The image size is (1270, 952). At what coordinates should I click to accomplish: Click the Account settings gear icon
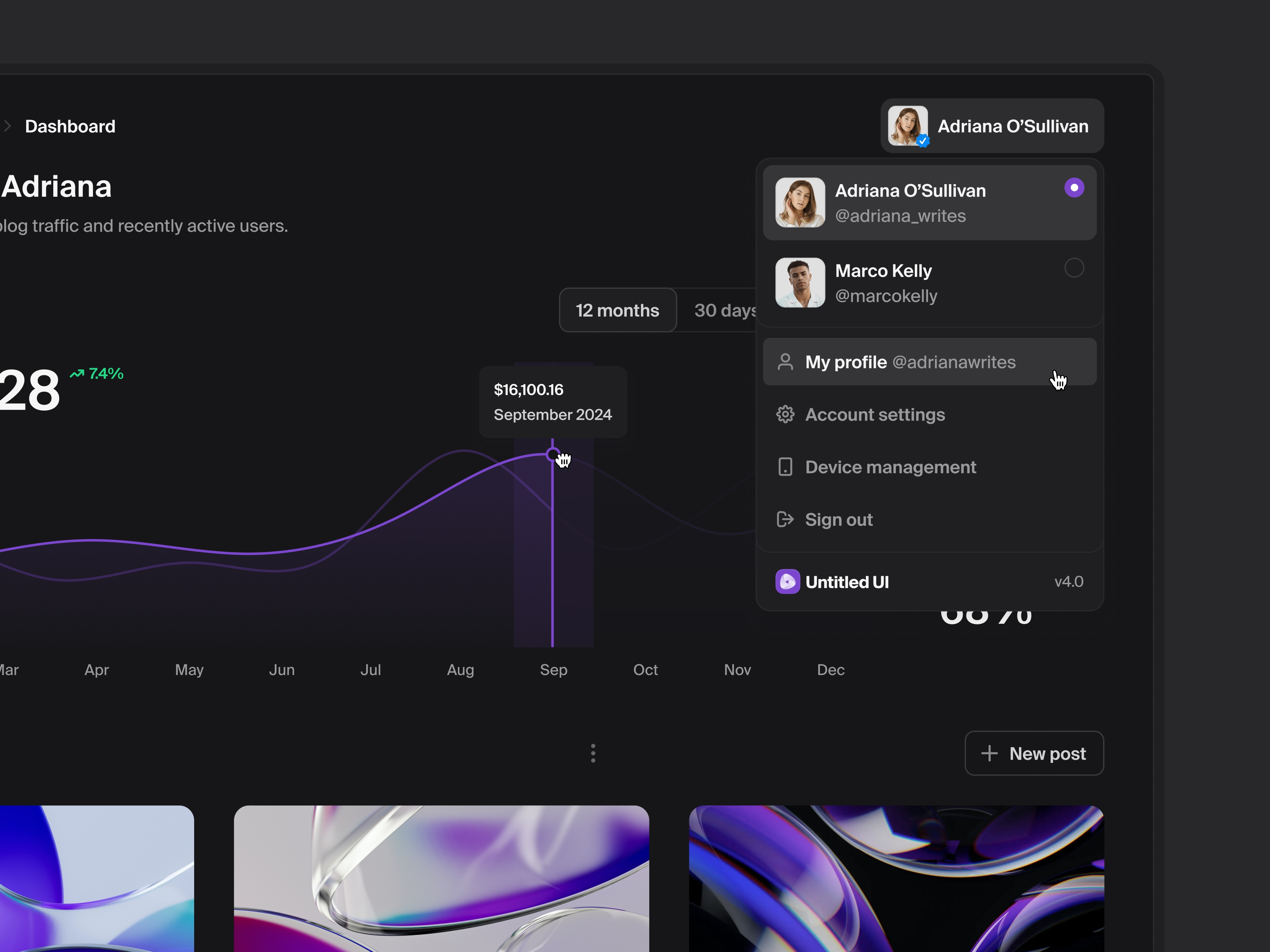point(785,414)
